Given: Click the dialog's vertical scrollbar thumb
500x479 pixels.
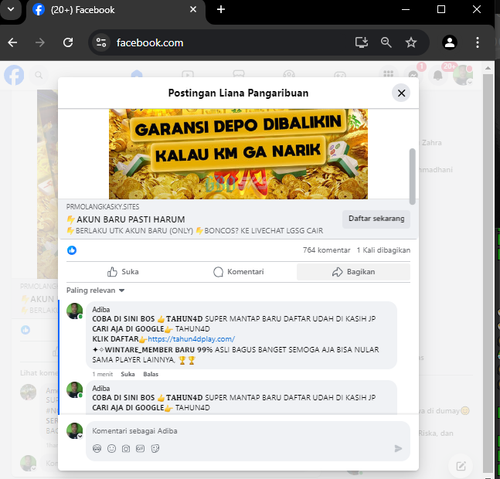Looking at the screenshot, I should 412,176.
